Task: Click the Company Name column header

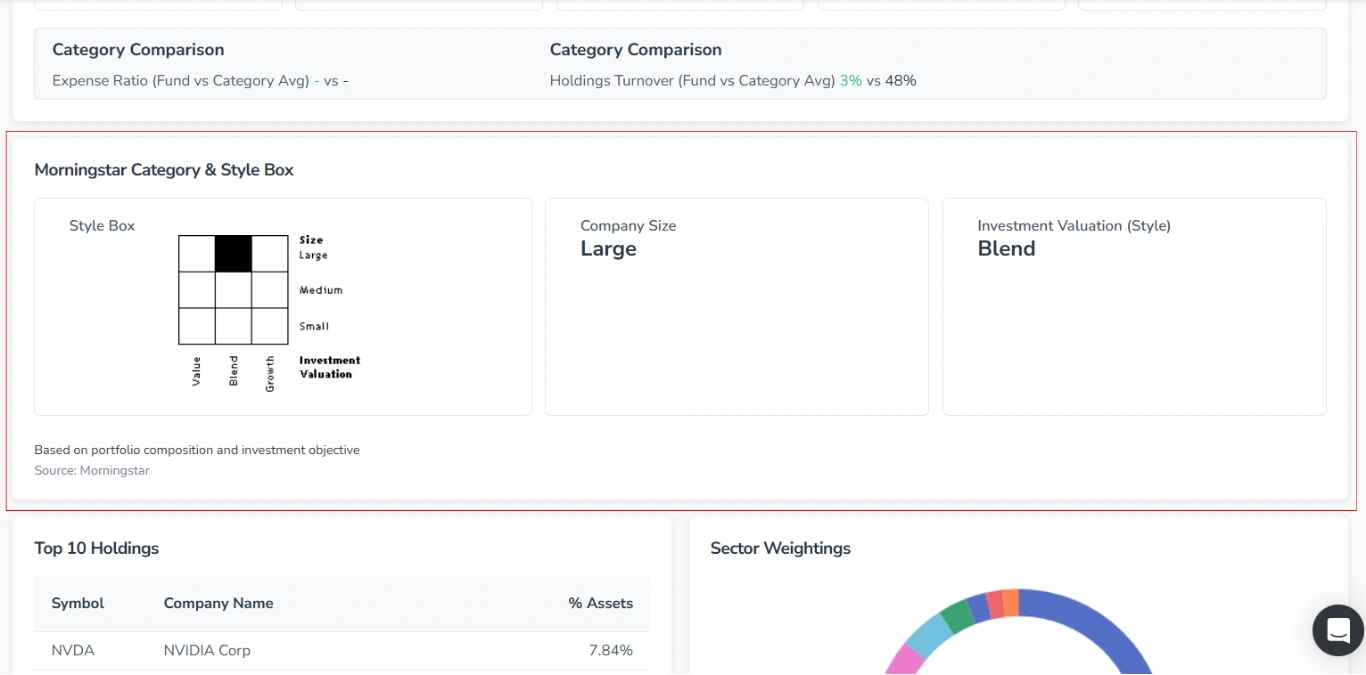Action: [x=218, y=603]
